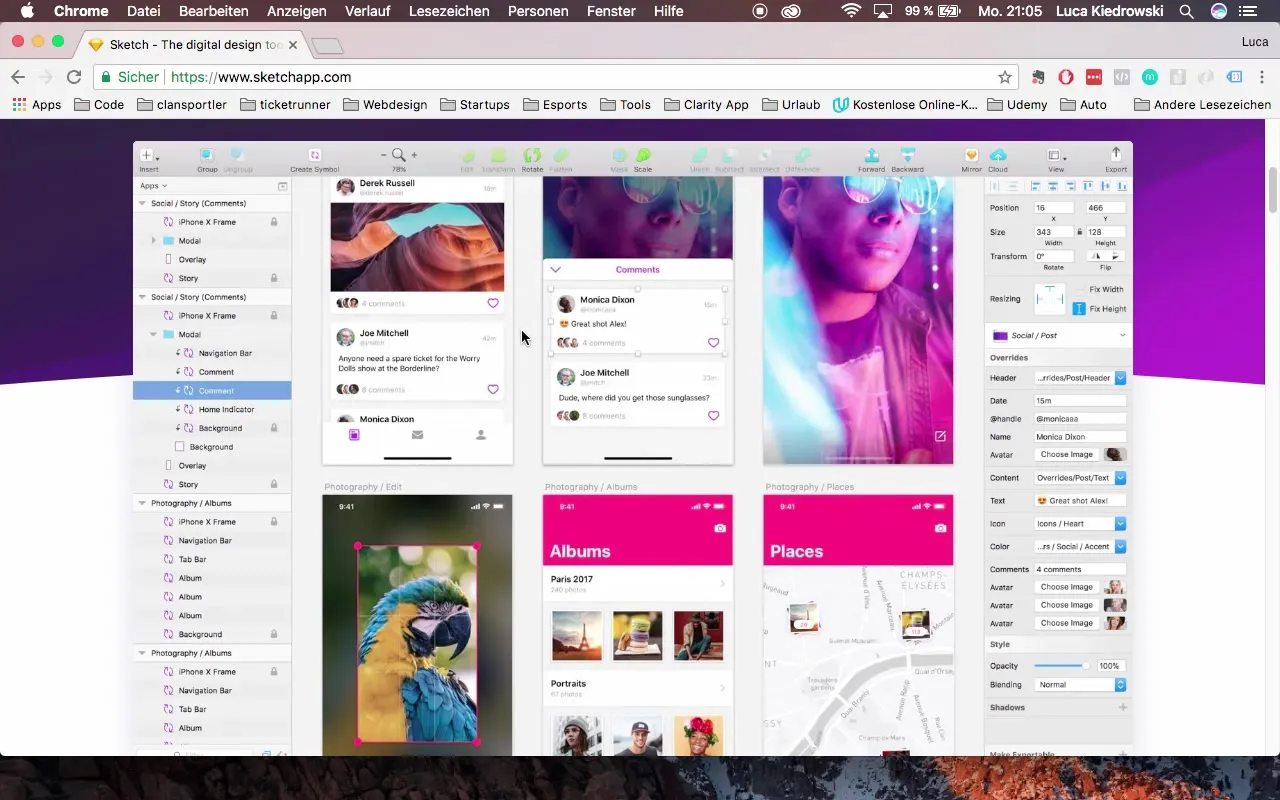Viewport: 1280px width, 800px height.
Task: Select the highlighted Comment layer
Action: pyautogui.click(x=212, y=391)
